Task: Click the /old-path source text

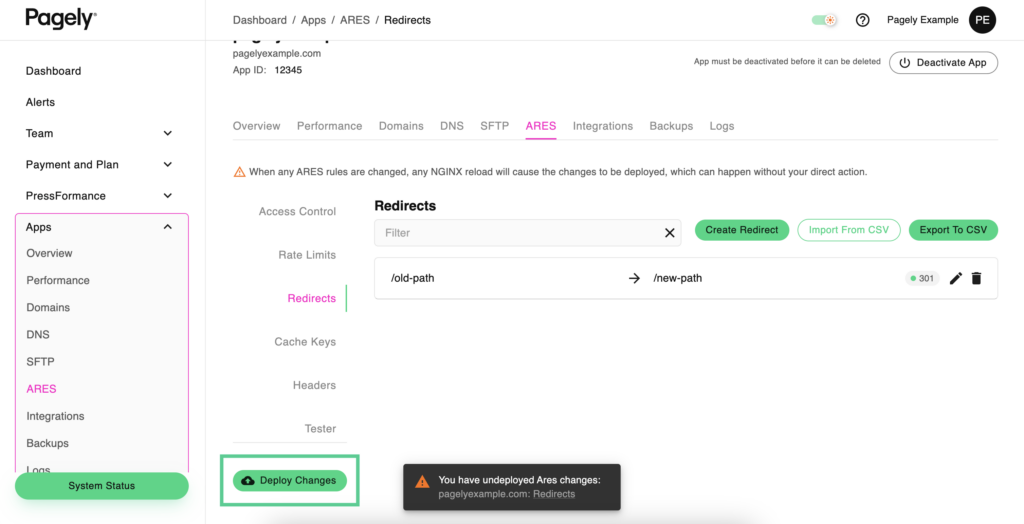Action: click(413, 278)
